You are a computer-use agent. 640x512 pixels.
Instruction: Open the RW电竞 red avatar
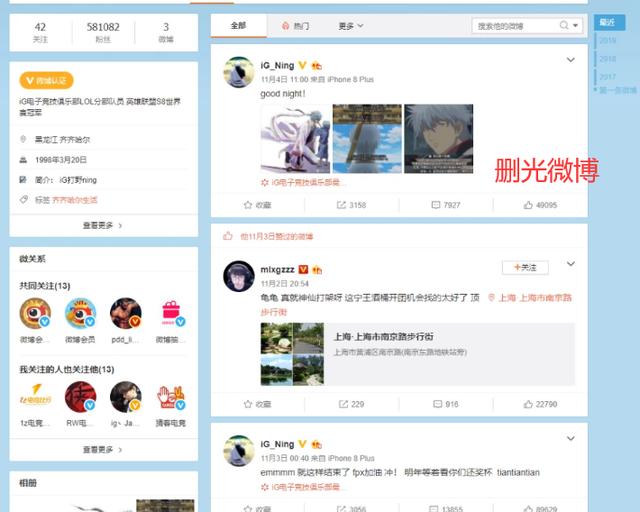click(80, 397)
